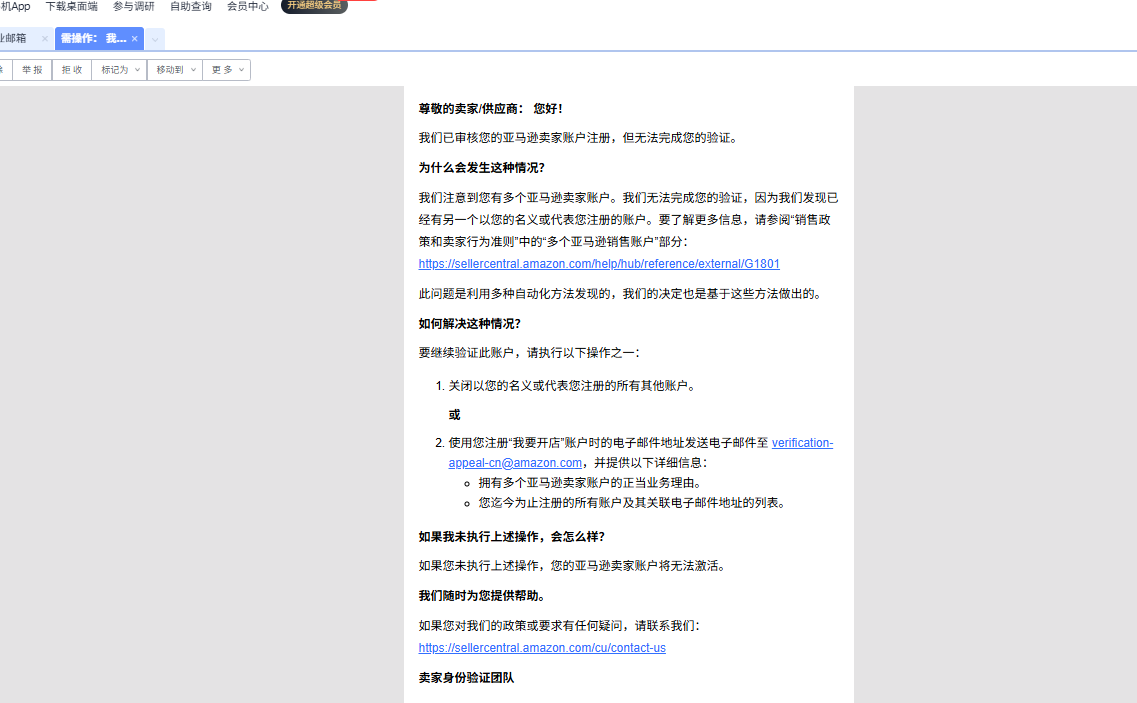
Task: Go to 自助查询 in the top bar
Action: (190, 6)
